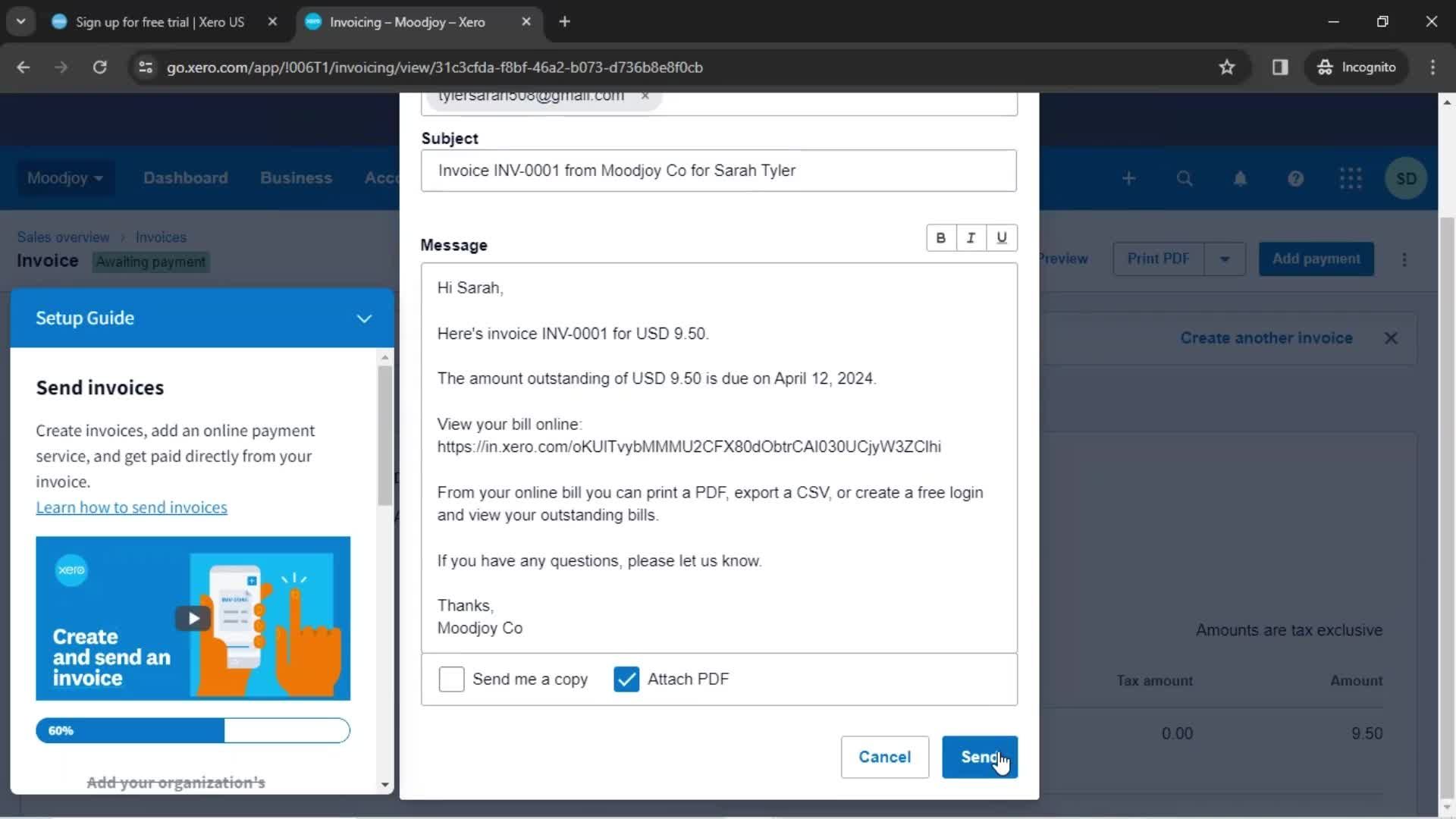Reload the current page
The height and width of the screenshot is (819, 1456).
click(99, 67)
